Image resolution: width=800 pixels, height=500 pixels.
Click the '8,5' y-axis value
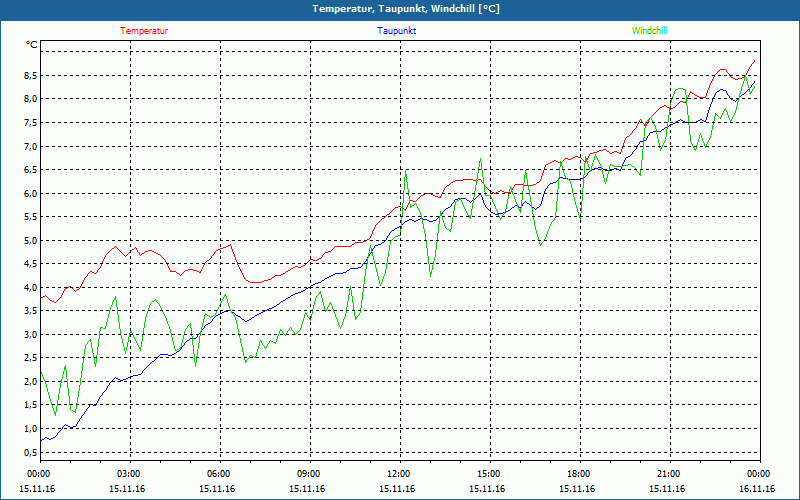pyautogui.click(x=31, y=76)
